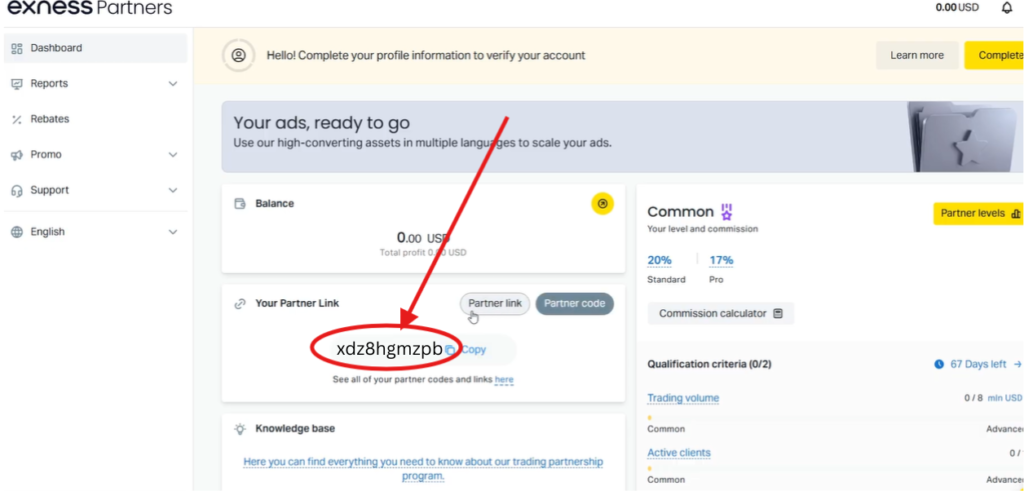Click the Active clients progress bar
Viewport: 1024px width, 491px height.
point(835,468)
